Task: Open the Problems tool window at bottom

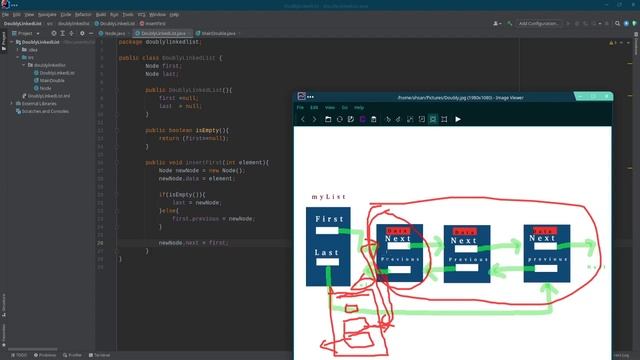Action: [45, 355]
